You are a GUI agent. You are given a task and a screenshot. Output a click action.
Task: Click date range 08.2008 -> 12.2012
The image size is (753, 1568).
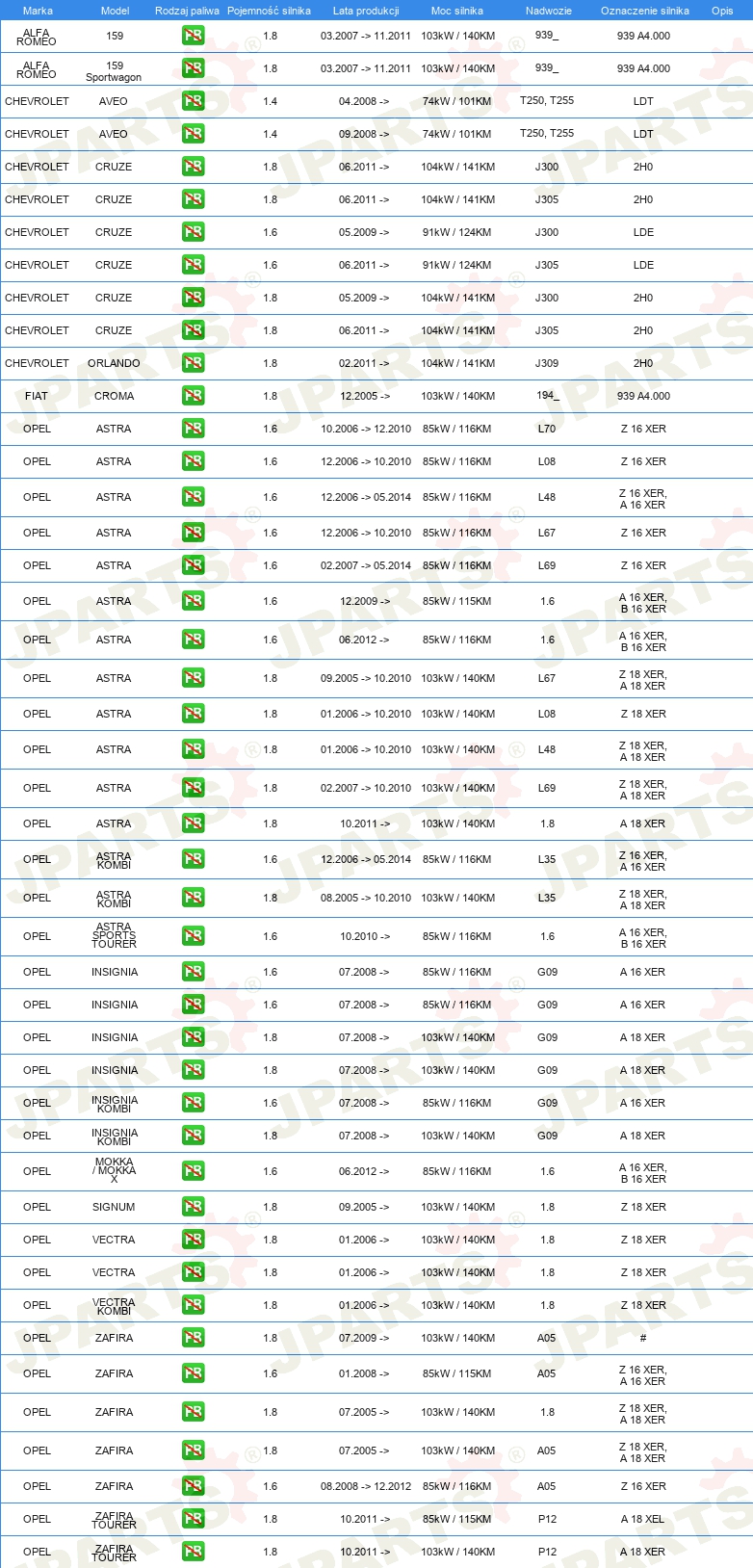pos(366,1486)
